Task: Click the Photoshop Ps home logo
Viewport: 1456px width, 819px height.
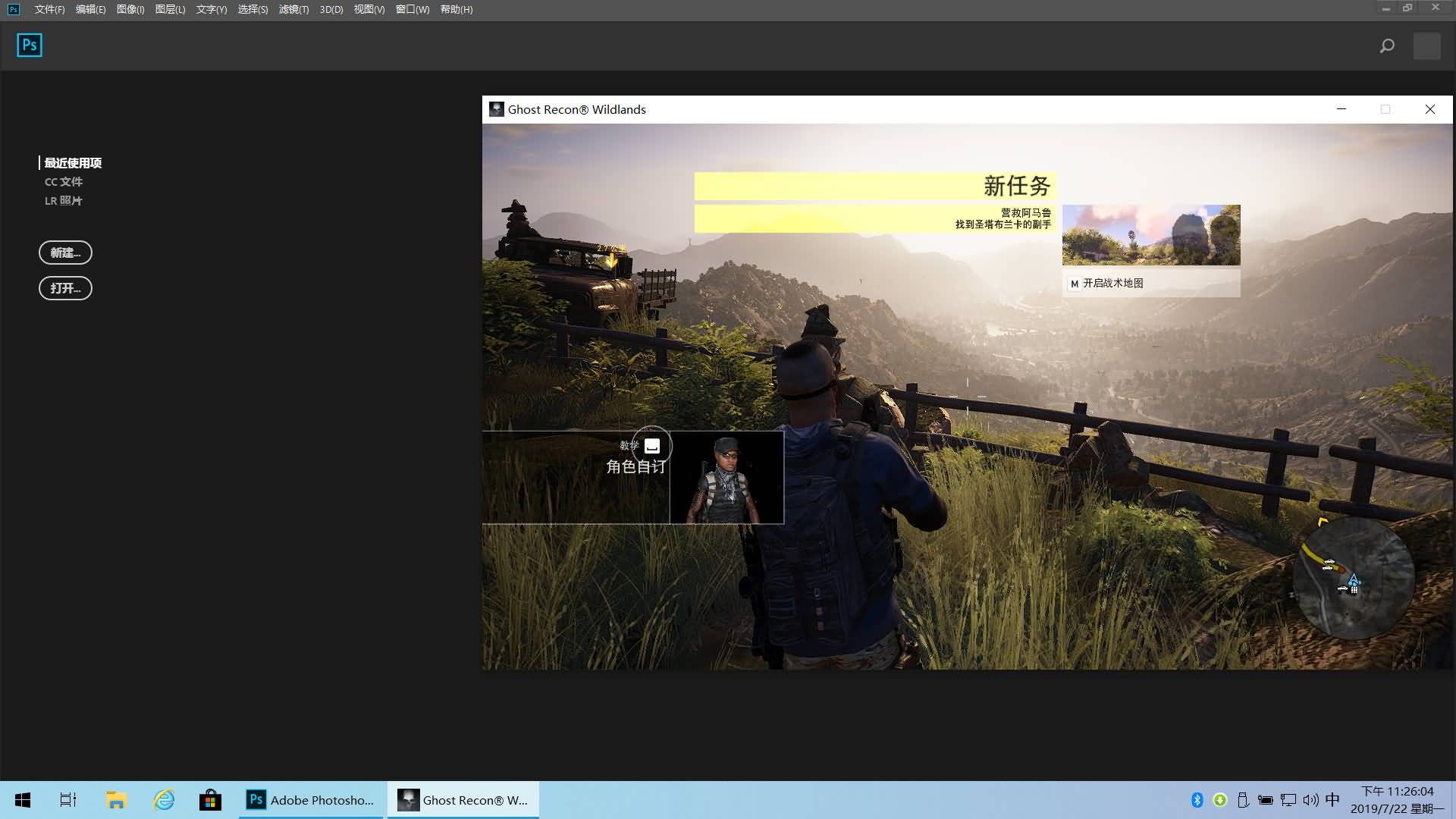Action: [30, 45]
